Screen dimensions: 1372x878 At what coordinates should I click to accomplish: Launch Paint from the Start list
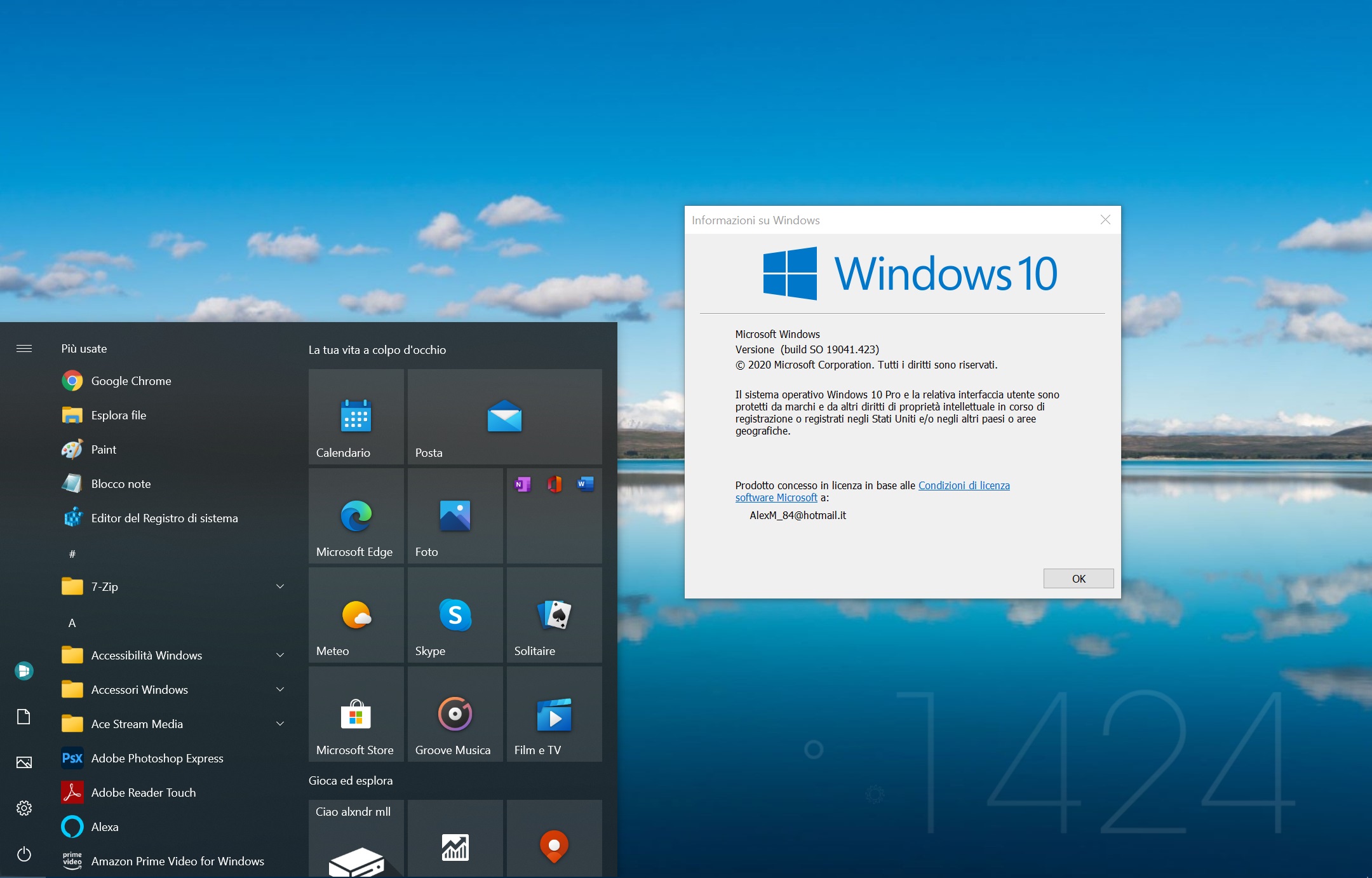(171, 450)
